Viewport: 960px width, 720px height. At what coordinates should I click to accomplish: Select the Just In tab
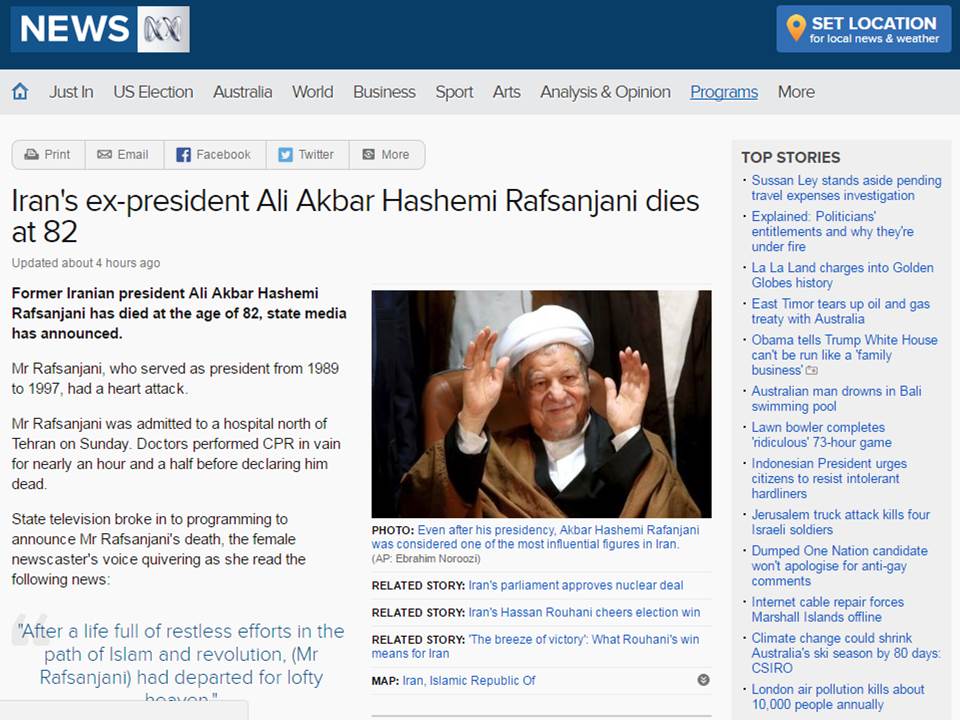71,92
